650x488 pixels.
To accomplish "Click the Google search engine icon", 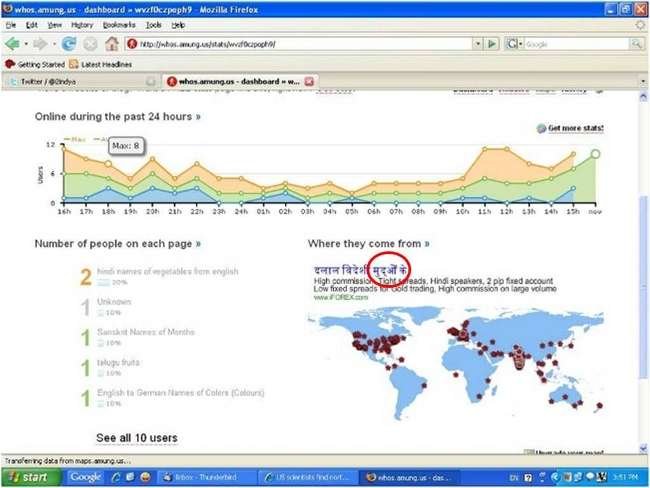I will click(512, 44).
